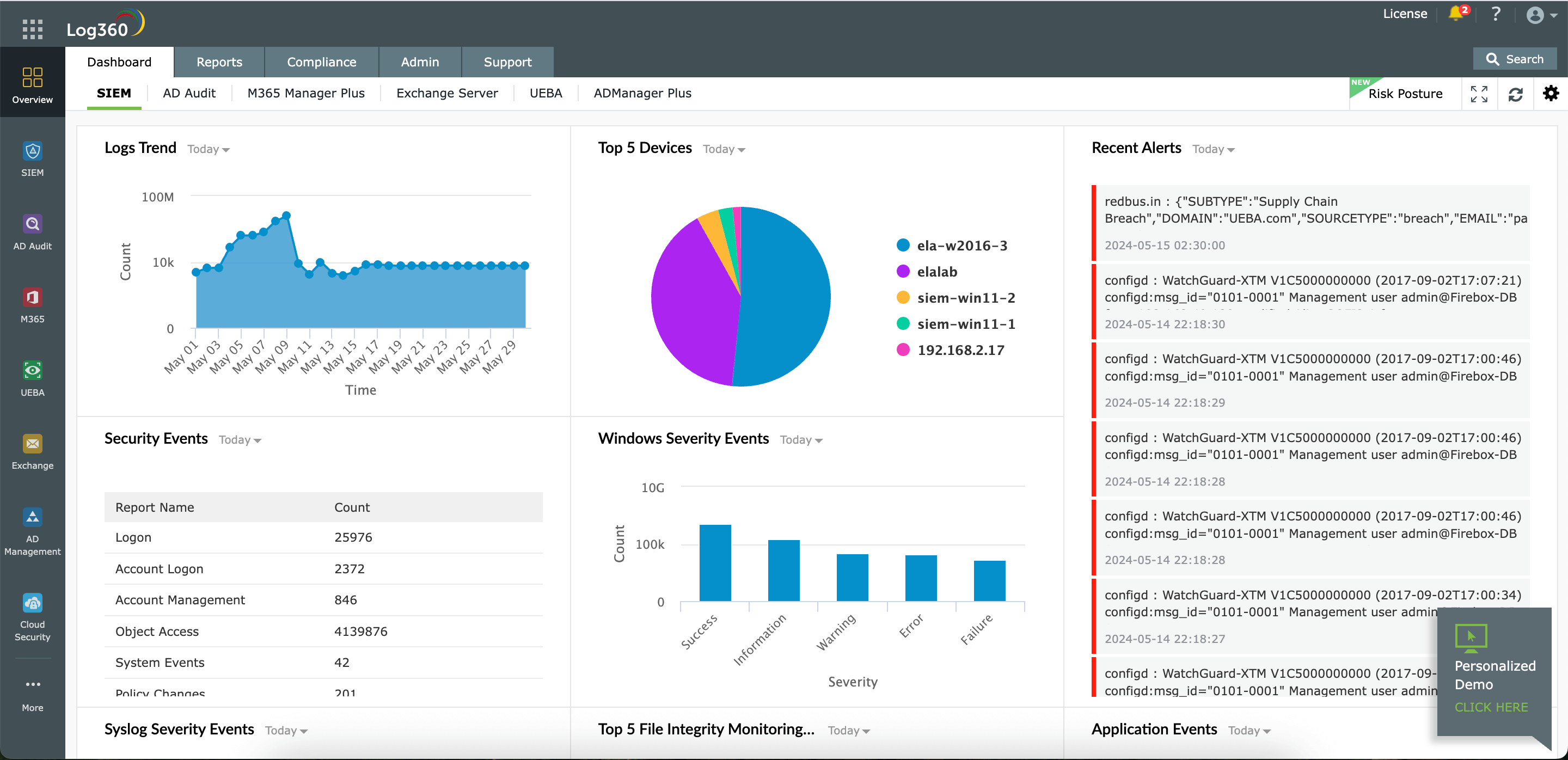
Task: Refresh the dashboard with the reload icon
Action: point(1515,94)
